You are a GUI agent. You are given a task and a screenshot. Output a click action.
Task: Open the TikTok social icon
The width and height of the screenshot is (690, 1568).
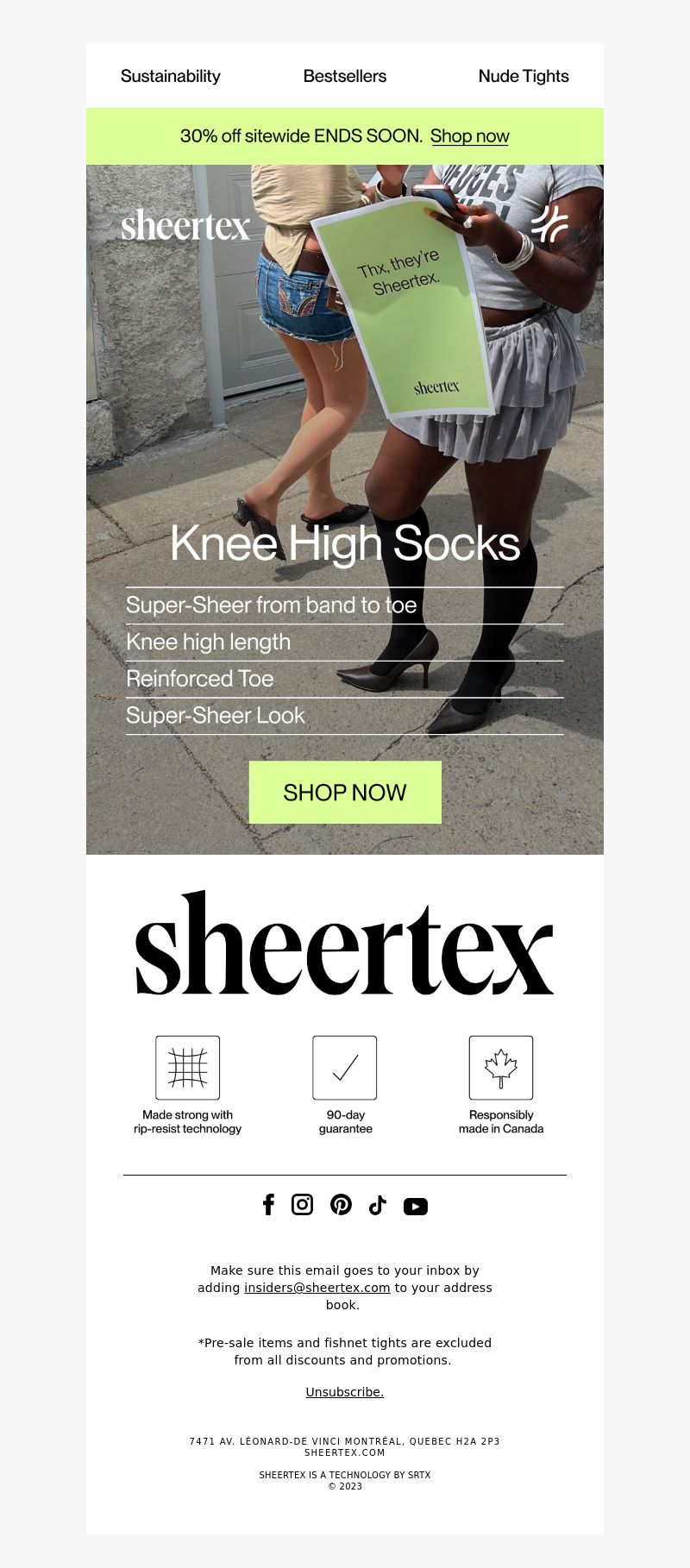377,1206
